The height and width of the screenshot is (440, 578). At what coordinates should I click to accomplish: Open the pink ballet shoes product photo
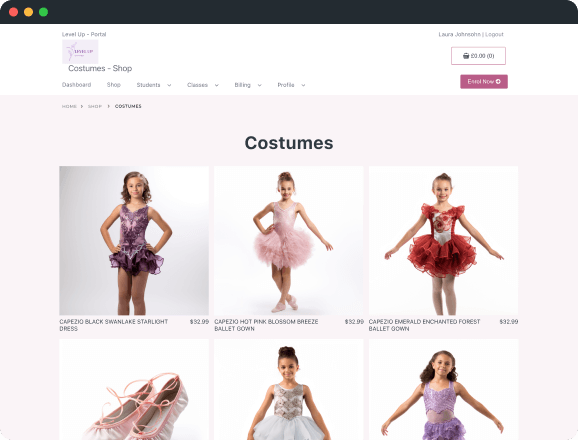(134, 389)
